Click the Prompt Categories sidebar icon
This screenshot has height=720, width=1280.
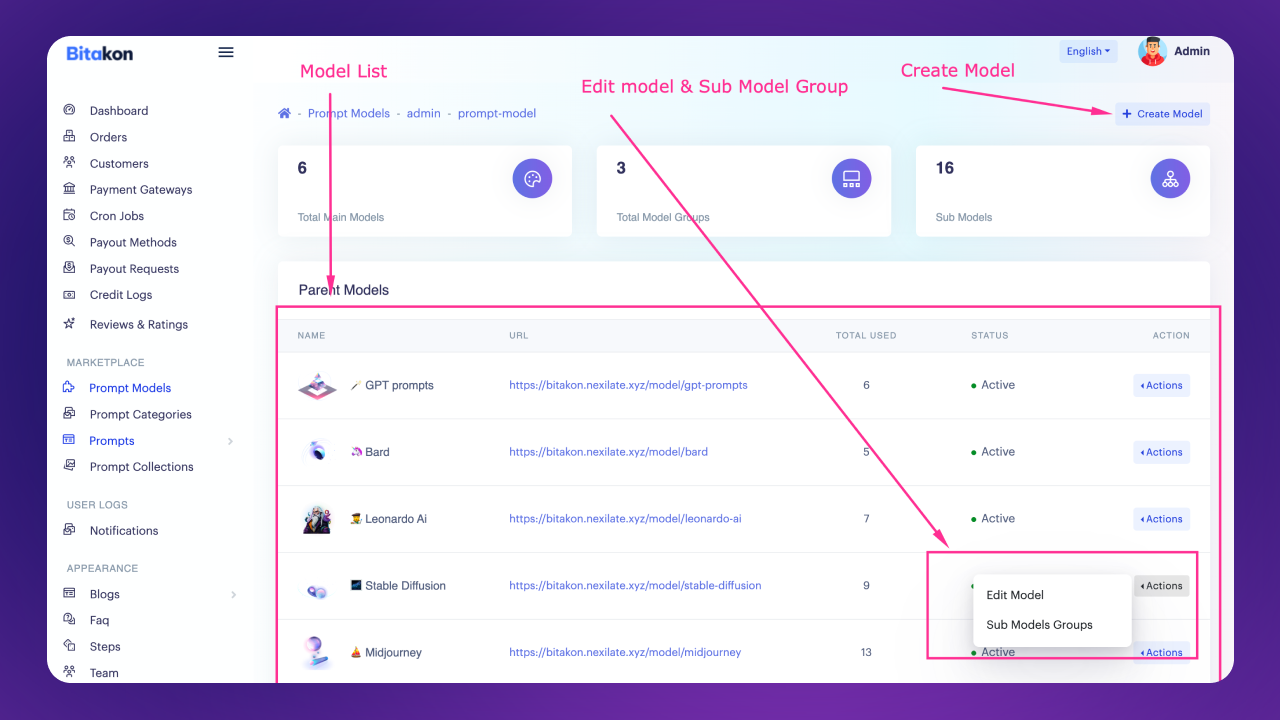(69, 413)
